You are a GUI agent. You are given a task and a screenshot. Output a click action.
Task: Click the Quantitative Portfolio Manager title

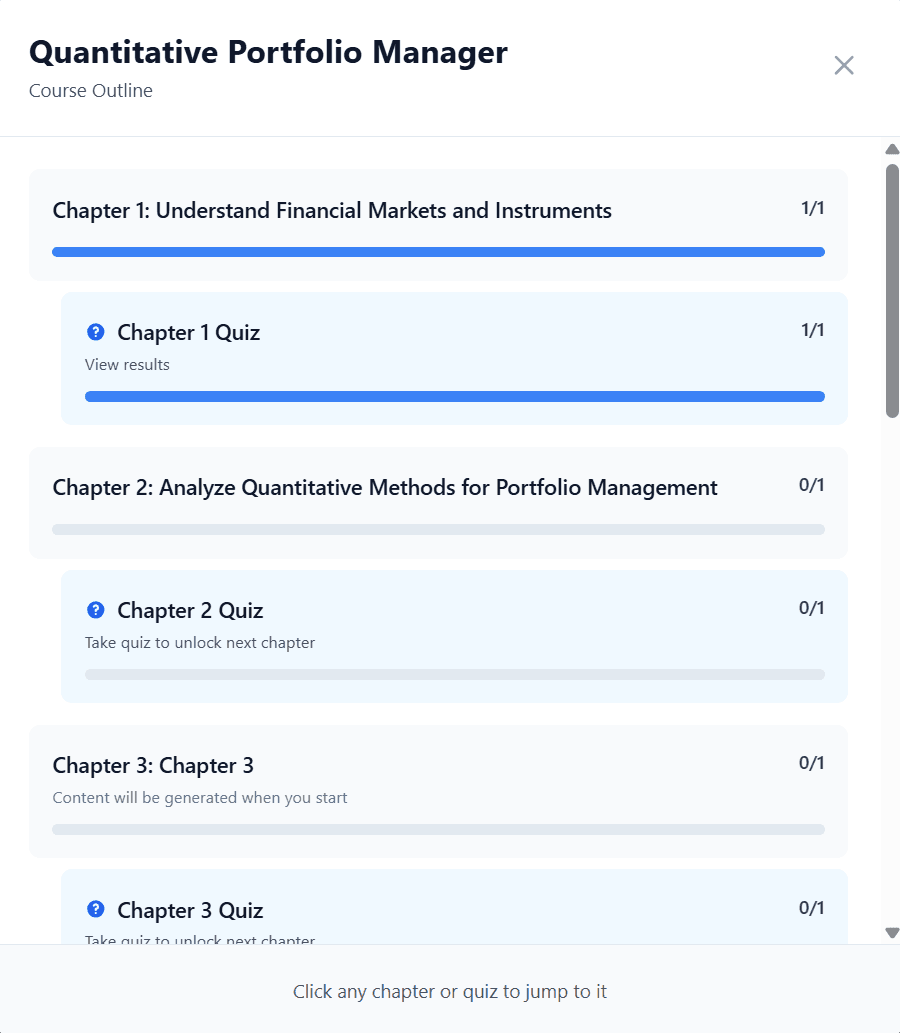click(x=268, y=52)
